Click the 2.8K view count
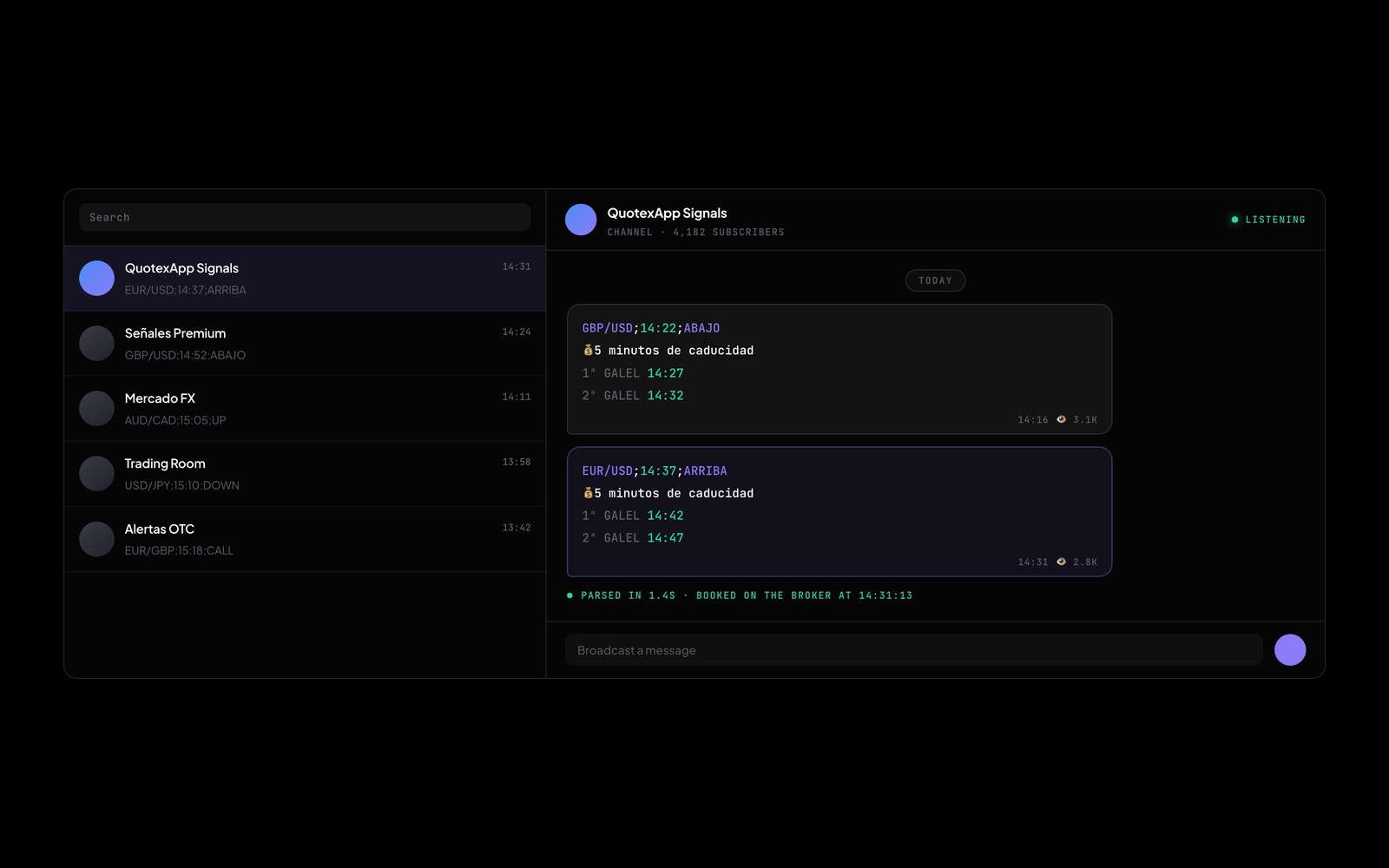1389x868 pixels. 1085,562
